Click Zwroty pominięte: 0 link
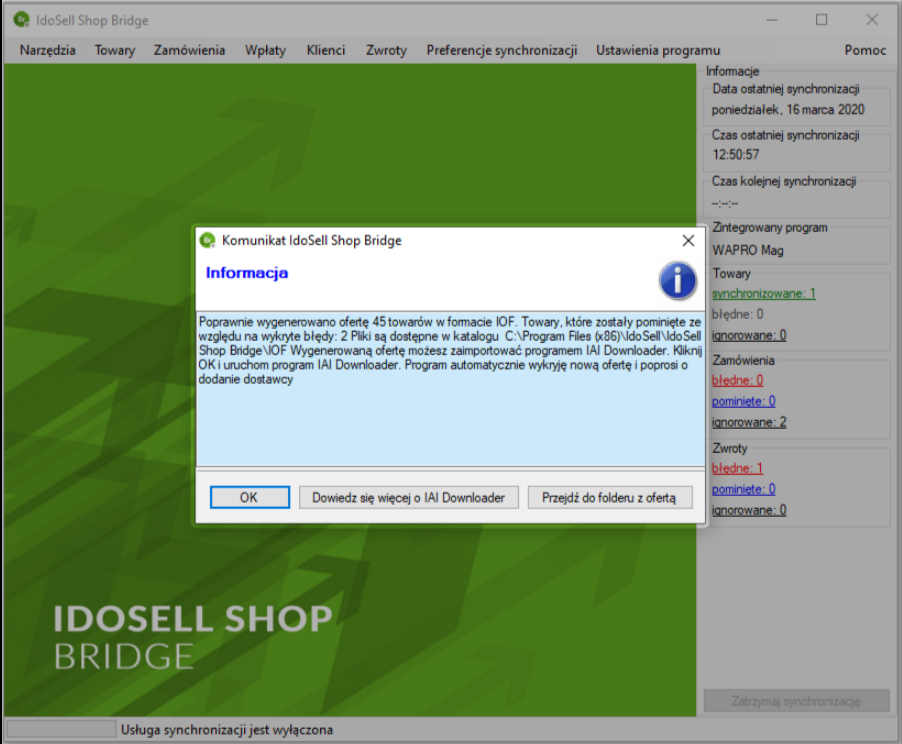Image resolution: width=902 pixels, height=744 pixels. pos(744,489)
